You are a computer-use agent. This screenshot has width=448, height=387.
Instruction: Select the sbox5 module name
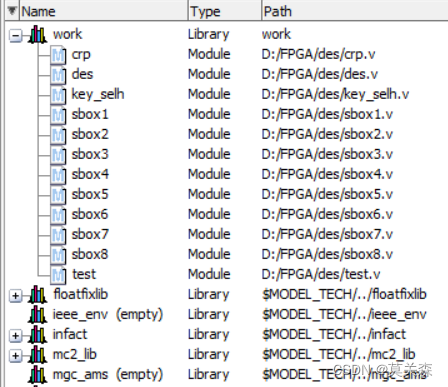pyautogui.click(x=90, y=194)
